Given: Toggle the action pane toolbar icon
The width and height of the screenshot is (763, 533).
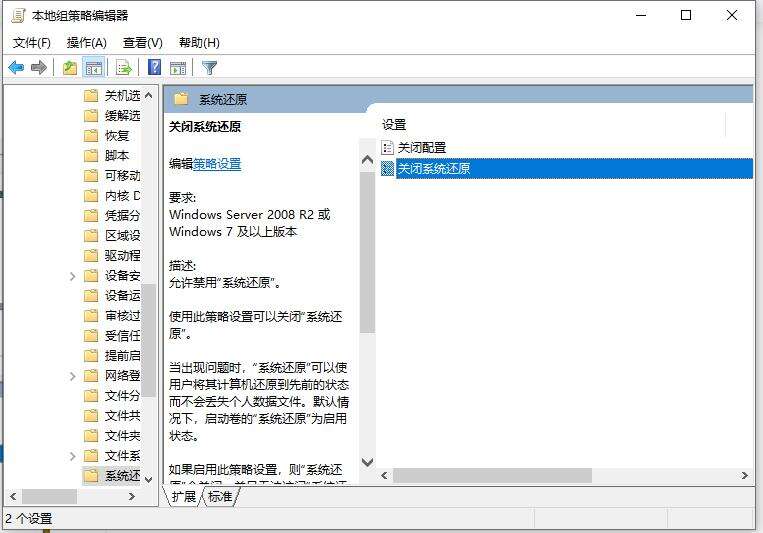Looking at the screenshot, I should coord(178,68).
